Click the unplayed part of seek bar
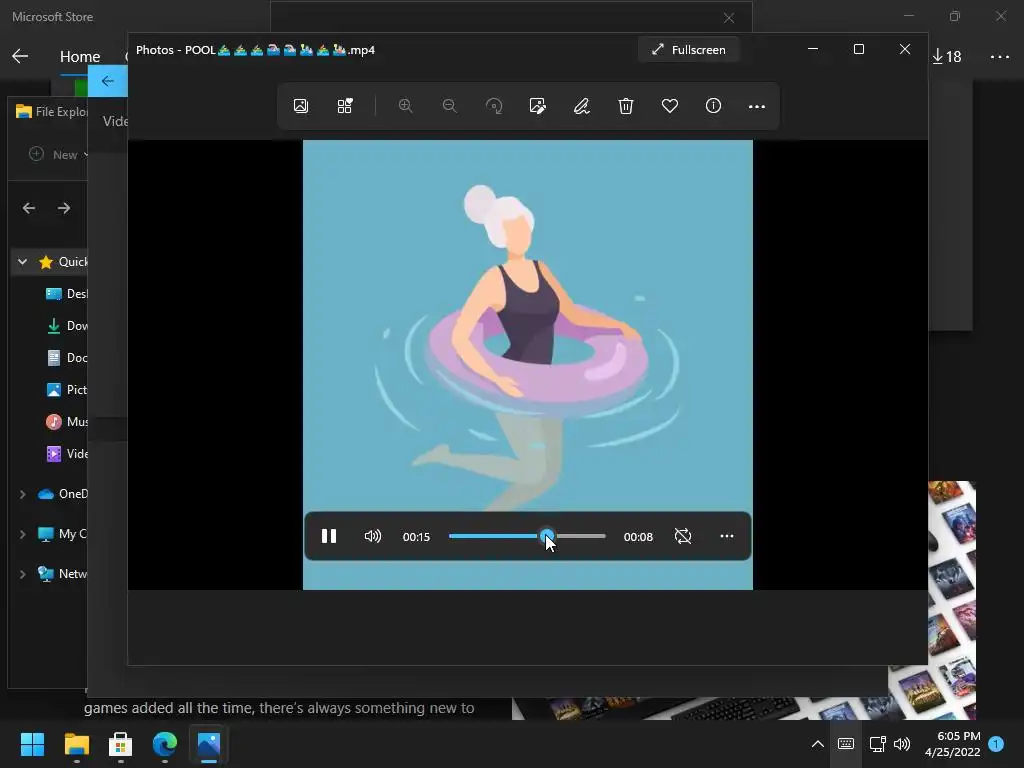 point(580,536)
